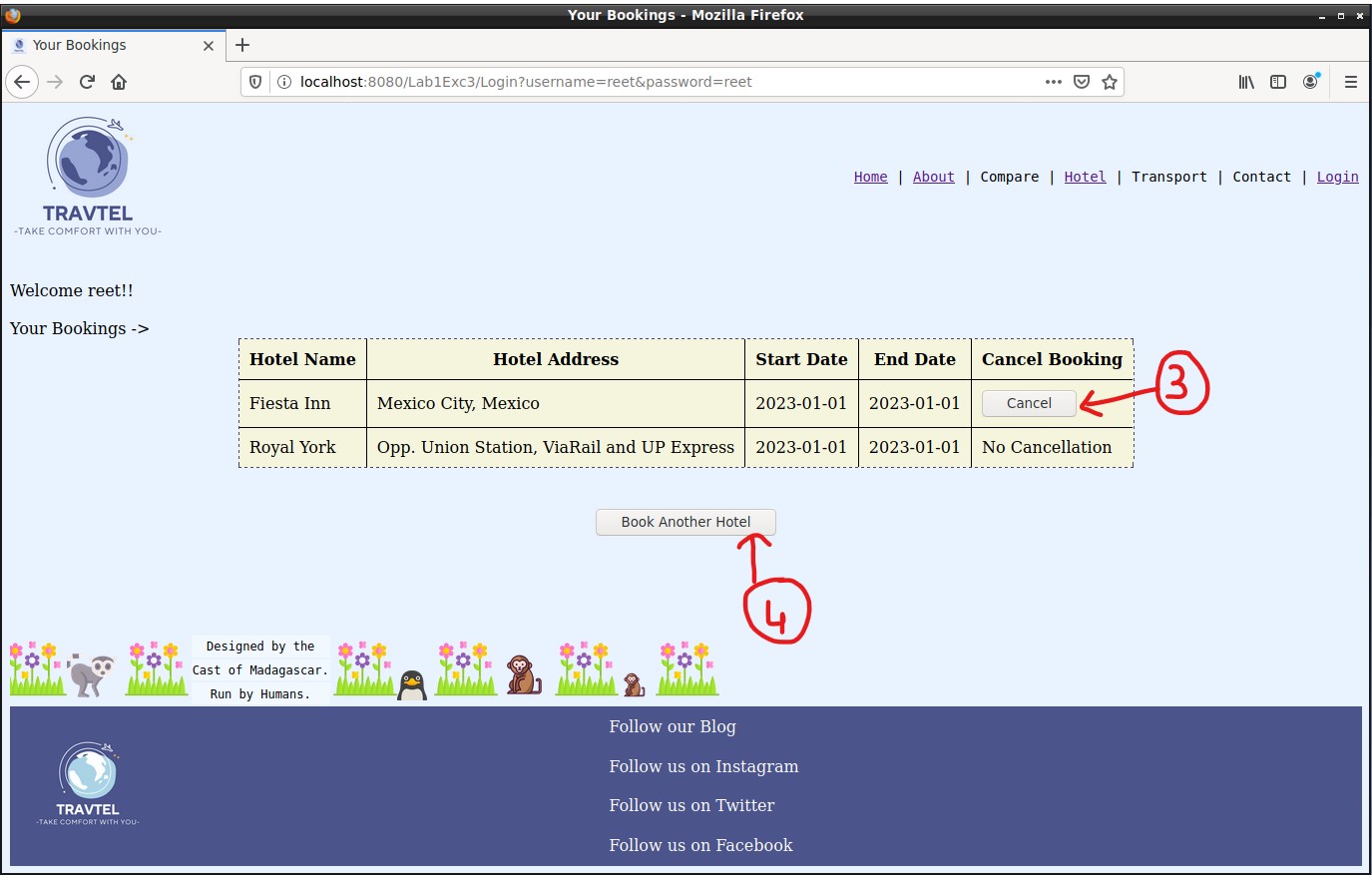1372x875 pixels.
Task: Open the Home navigation link
Action: point(870,177)
